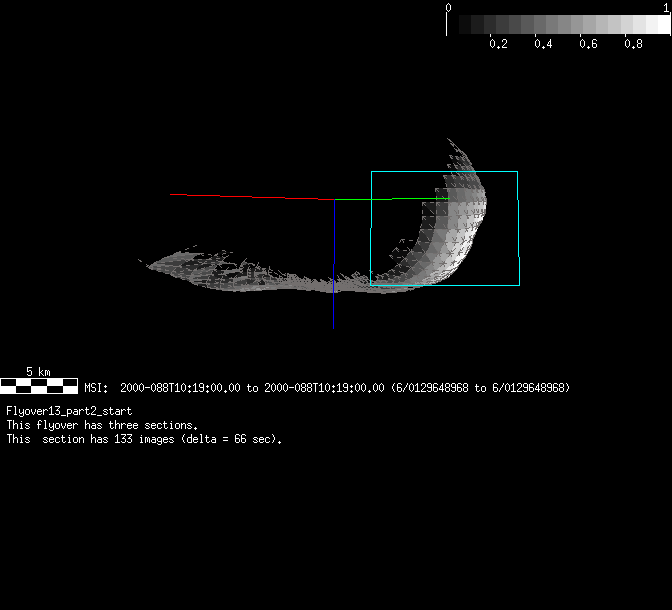Screen dimensions: 672x610
Task: Select the top edge of the white footprint rectangle
Action: click(444, 172)
